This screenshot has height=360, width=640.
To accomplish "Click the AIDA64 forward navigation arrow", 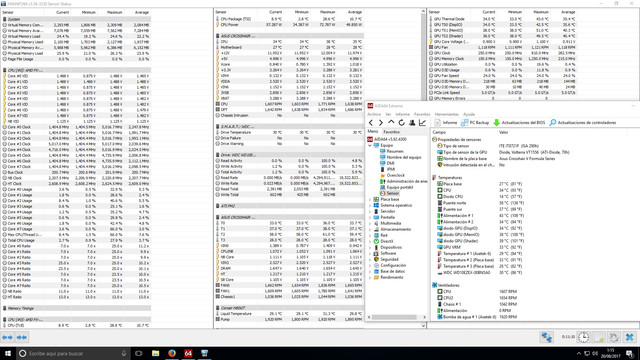I will (x=380, y=122).
